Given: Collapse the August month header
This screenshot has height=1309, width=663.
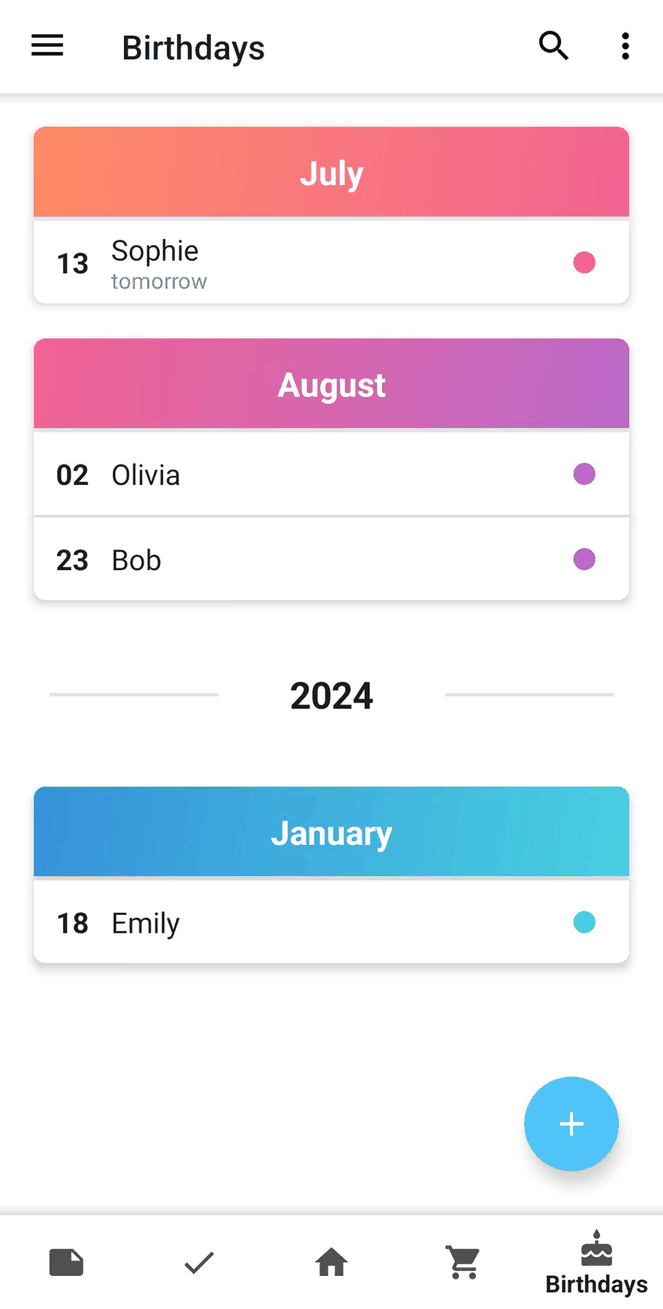Looking at the screenshot, I should 331,384.
